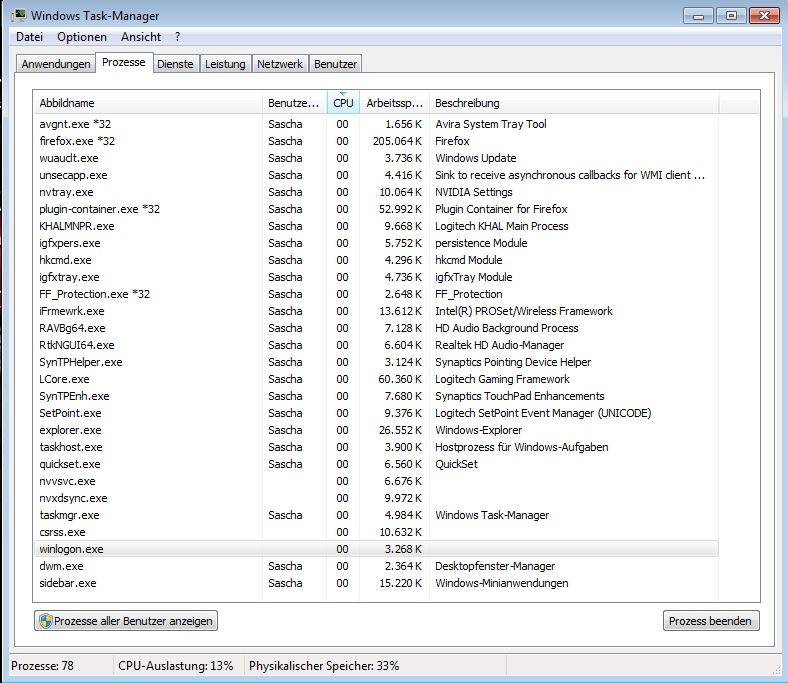This screenshot has width=788, height=683.
Task: Minimize the Task-Manager window
Action: (698, 16)
